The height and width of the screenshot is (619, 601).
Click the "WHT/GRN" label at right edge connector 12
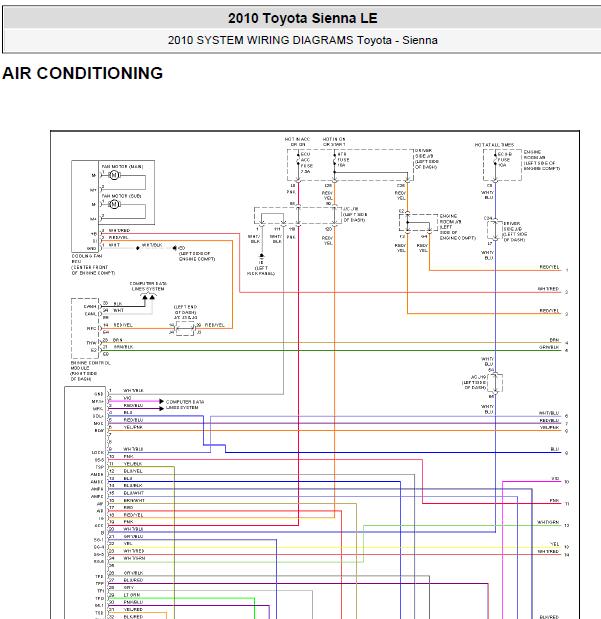pyautogui.click(x=548, y=522)
